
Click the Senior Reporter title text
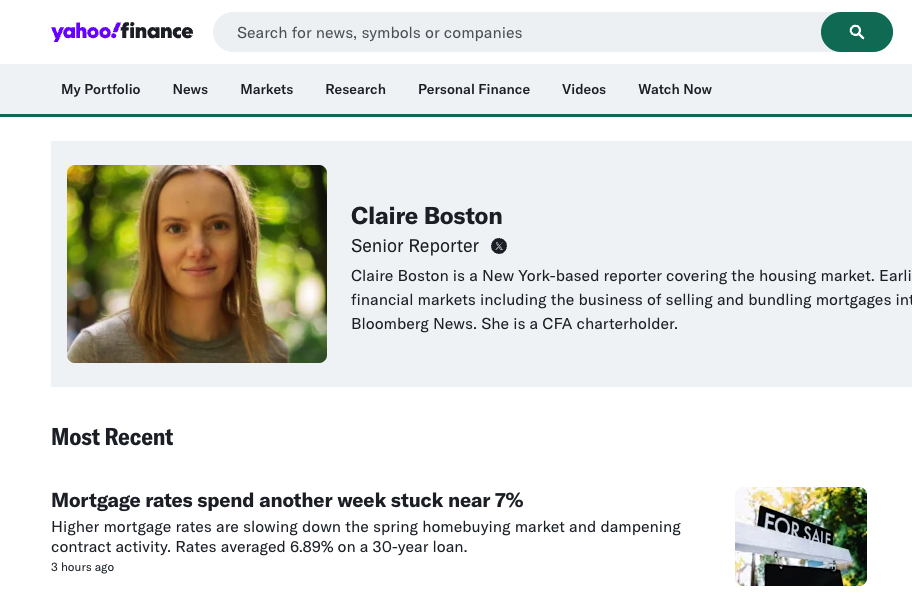click(x=414, y=245)
